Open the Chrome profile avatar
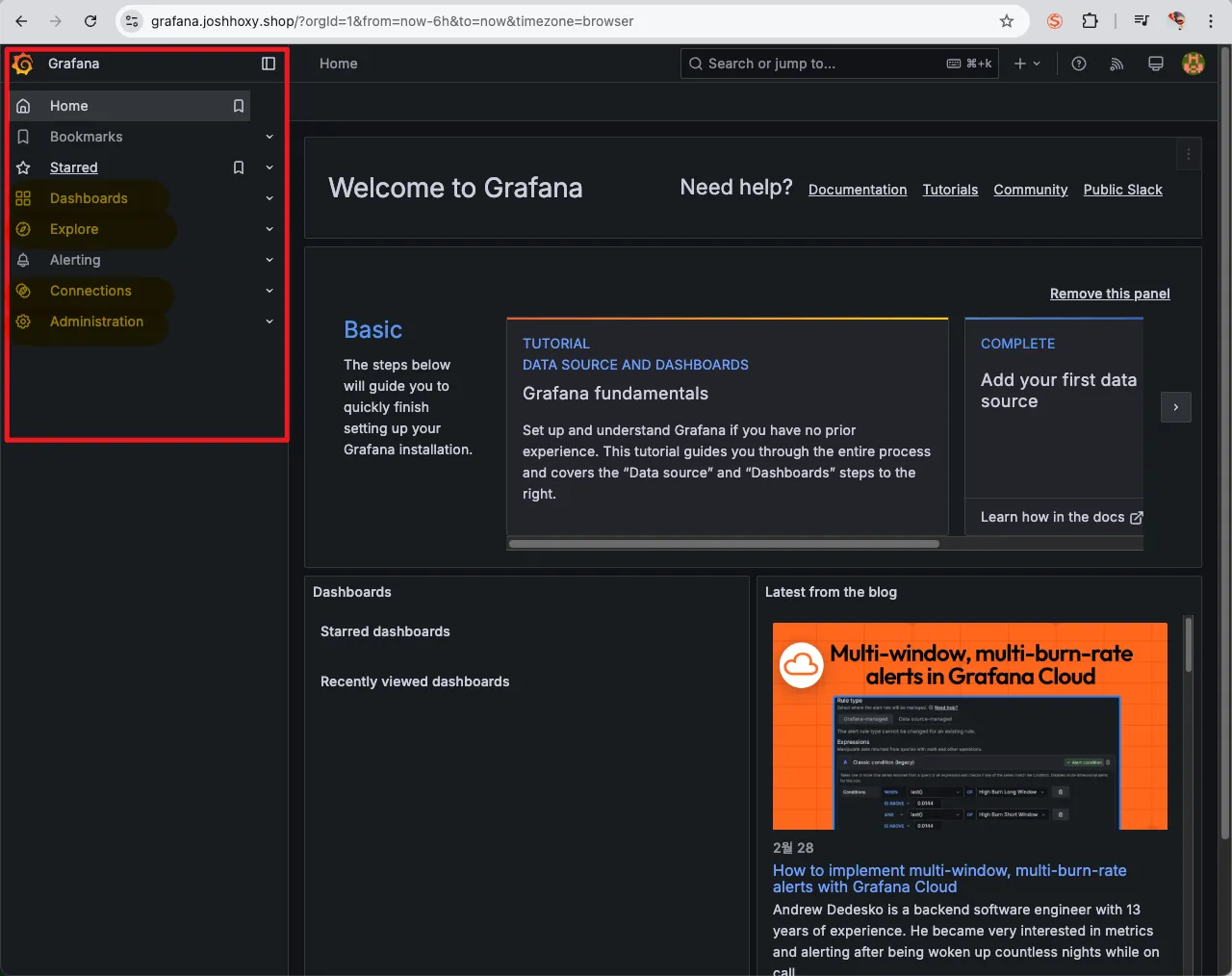 click(x=1176, y=21)
